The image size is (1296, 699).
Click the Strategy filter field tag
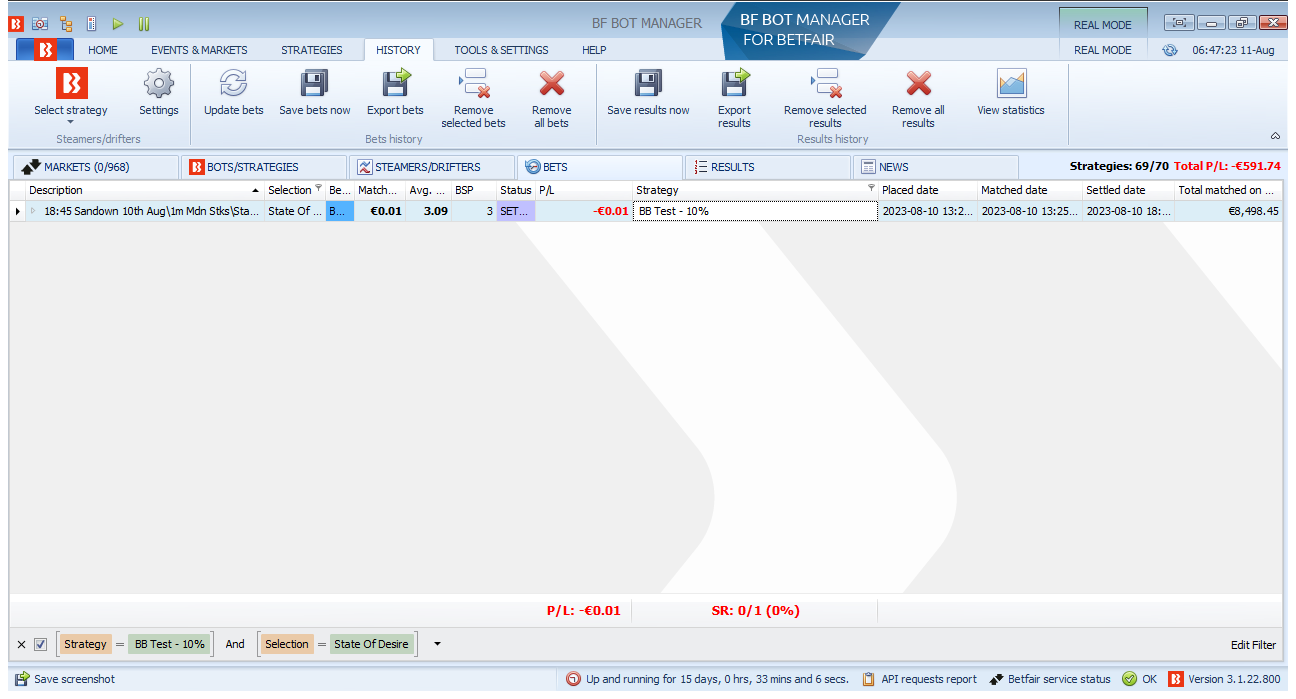tap(85, 644)
